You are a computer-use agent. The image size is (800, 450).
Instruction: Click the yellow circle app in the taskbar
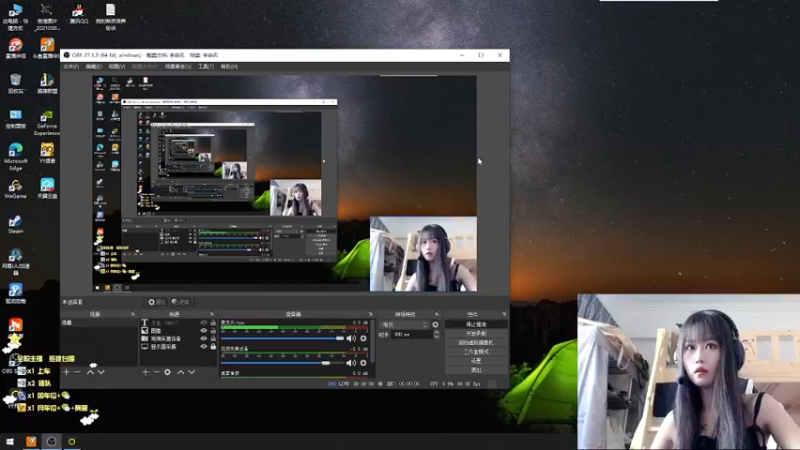(x=72, y=441)
